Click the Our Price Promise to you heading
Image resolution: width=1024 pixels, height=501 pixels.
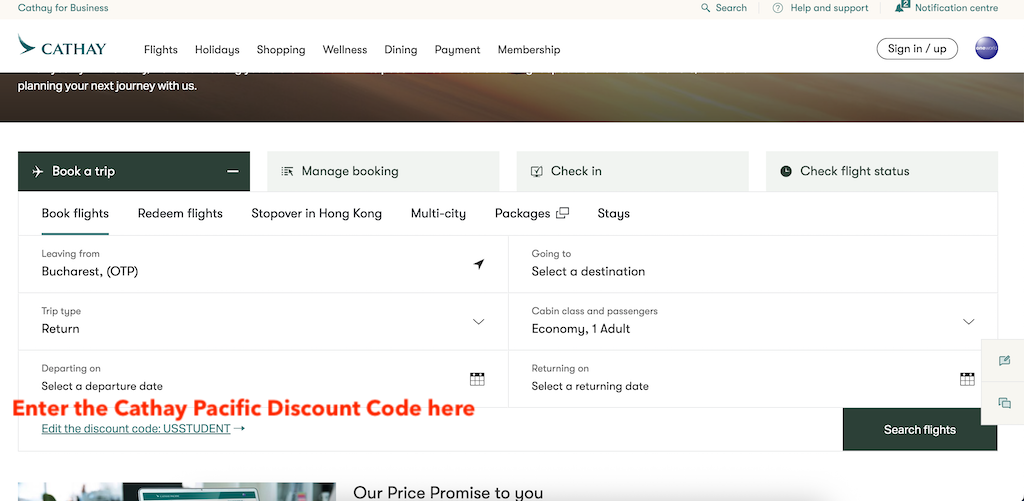click(x=448, y=492)
